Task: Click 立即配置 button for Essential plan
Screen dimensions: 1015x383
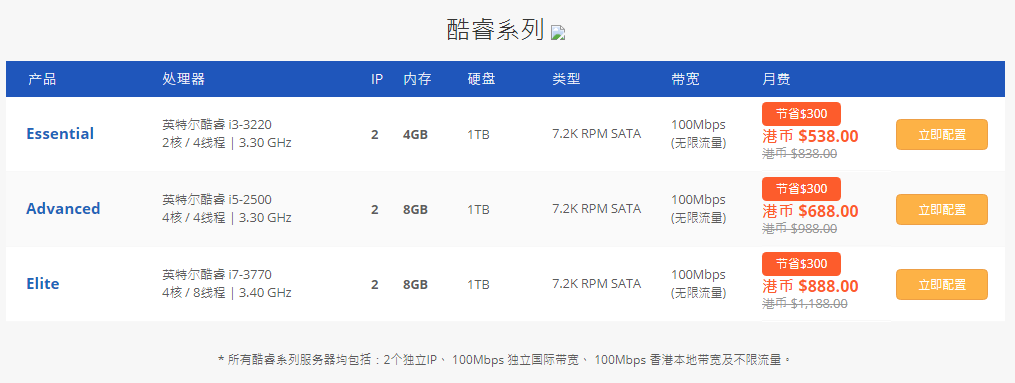Action: pos(942,135)
